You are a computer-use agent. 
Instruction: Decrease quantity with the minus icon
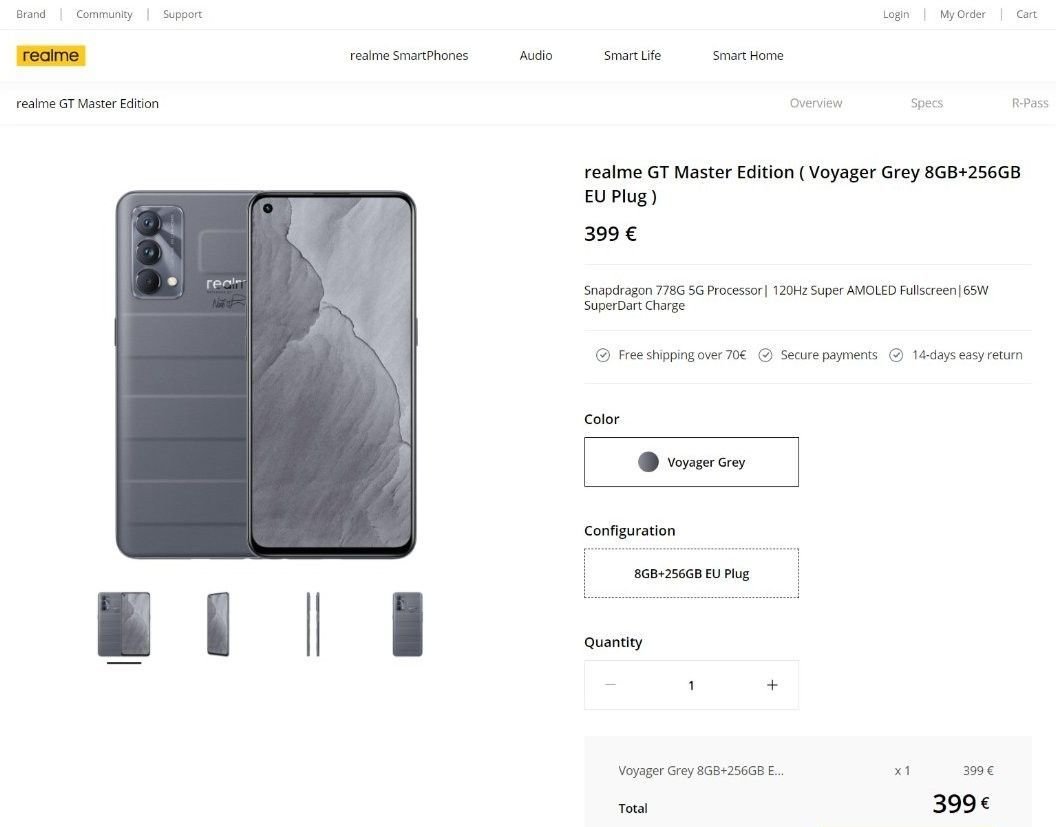(610, 685)
